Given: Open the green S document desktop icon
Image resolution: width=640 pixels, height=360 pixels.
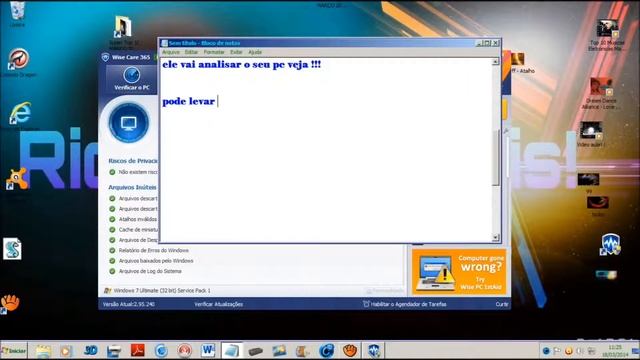Looking at the screenshot, I should click(12, 249).
